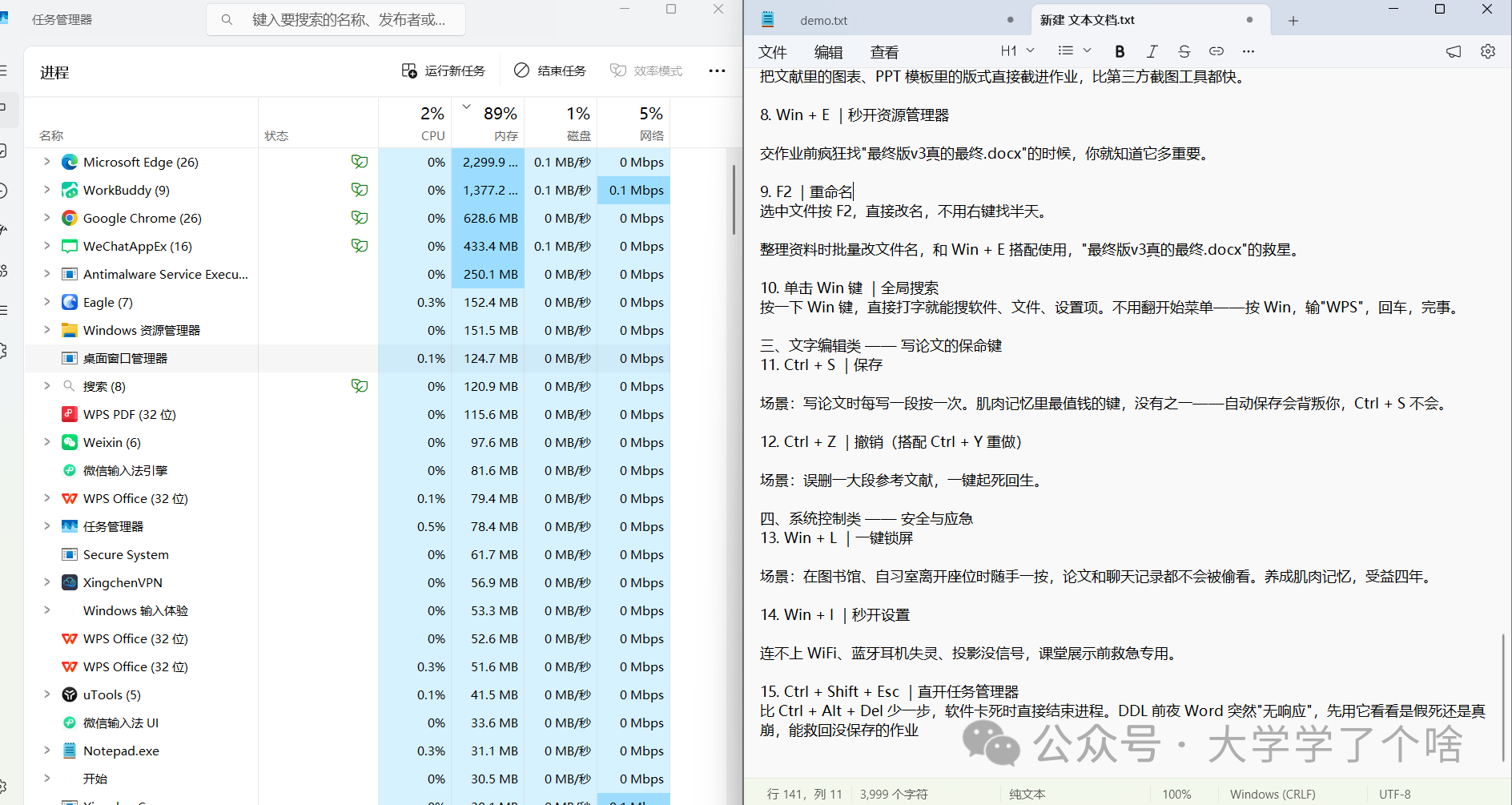
Task: Add a new Notepad tab
Action: 1293,21
